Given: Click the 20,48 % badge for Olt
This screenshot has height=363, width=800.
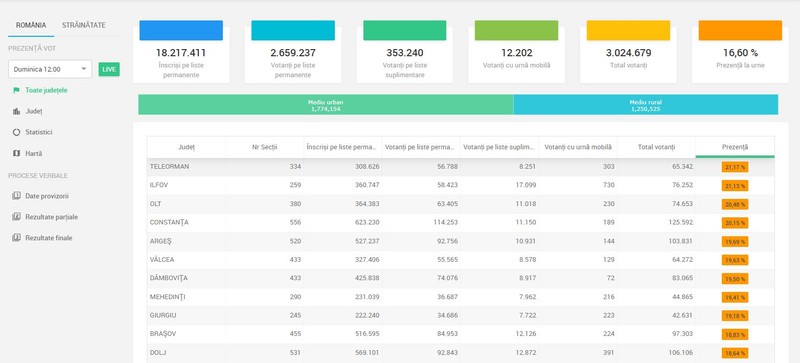Looking at the screenshot, I should (735, 204).
